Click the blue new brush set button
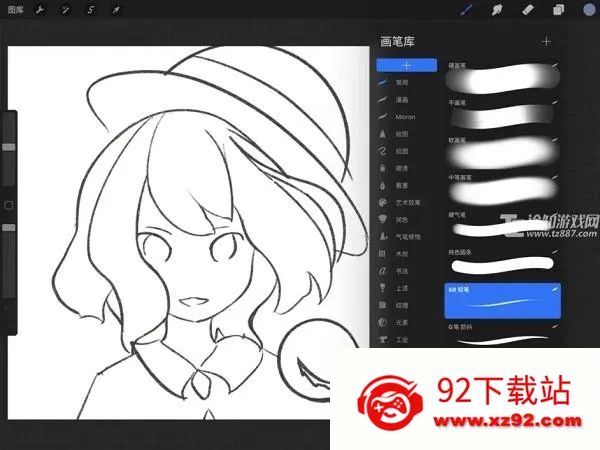600x450 pixels. point(406,65)
